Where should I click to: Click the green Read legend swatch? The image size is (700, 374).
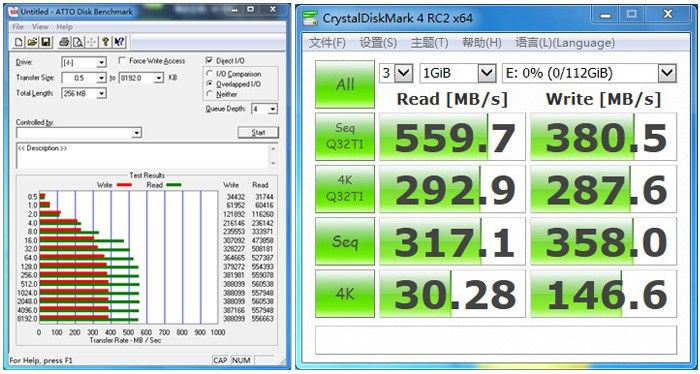pos(174,185)
